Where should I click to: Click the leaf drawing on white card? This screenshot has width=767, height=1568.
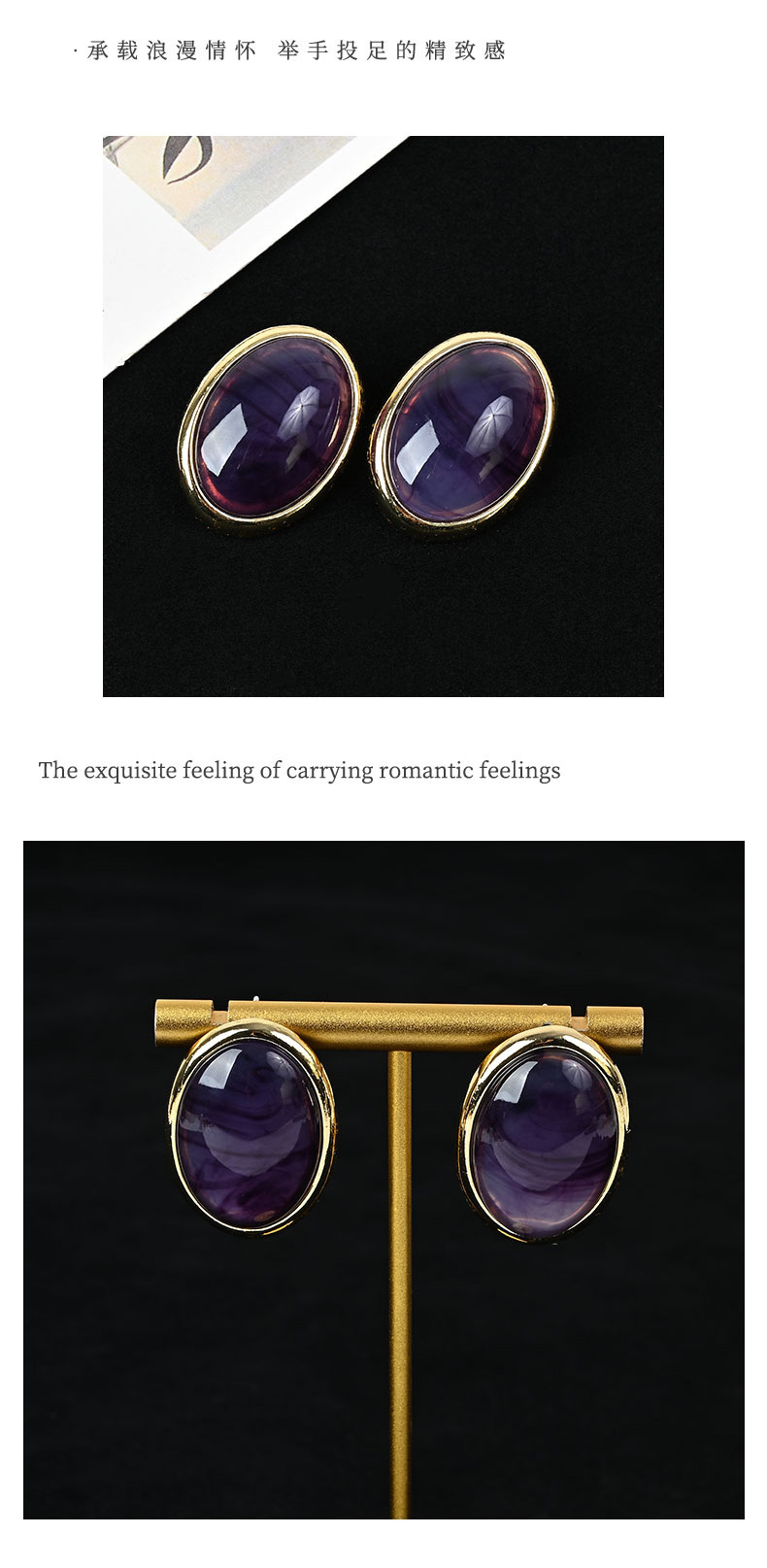187,155
